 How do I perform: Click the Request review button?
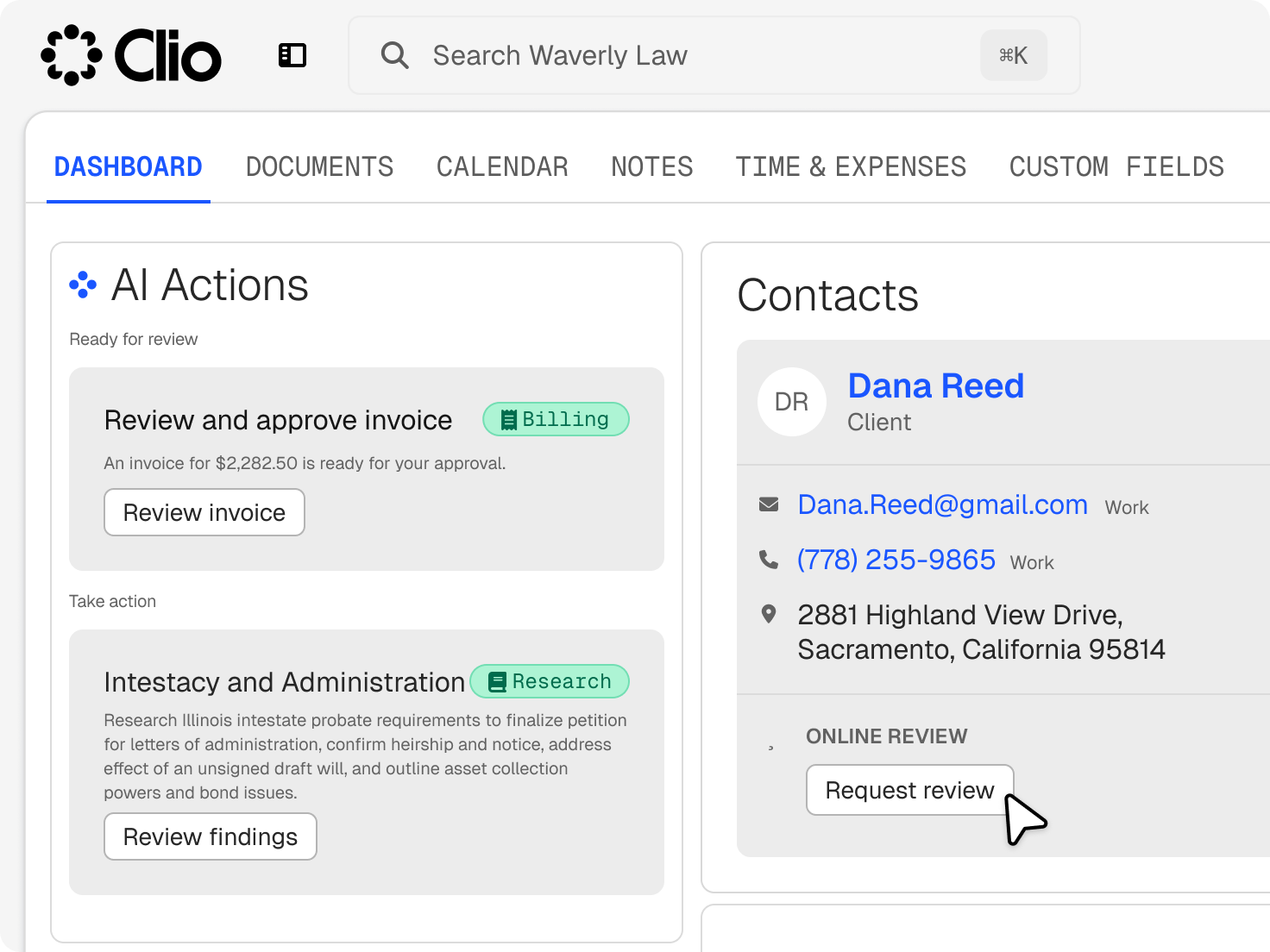(910, 790)
